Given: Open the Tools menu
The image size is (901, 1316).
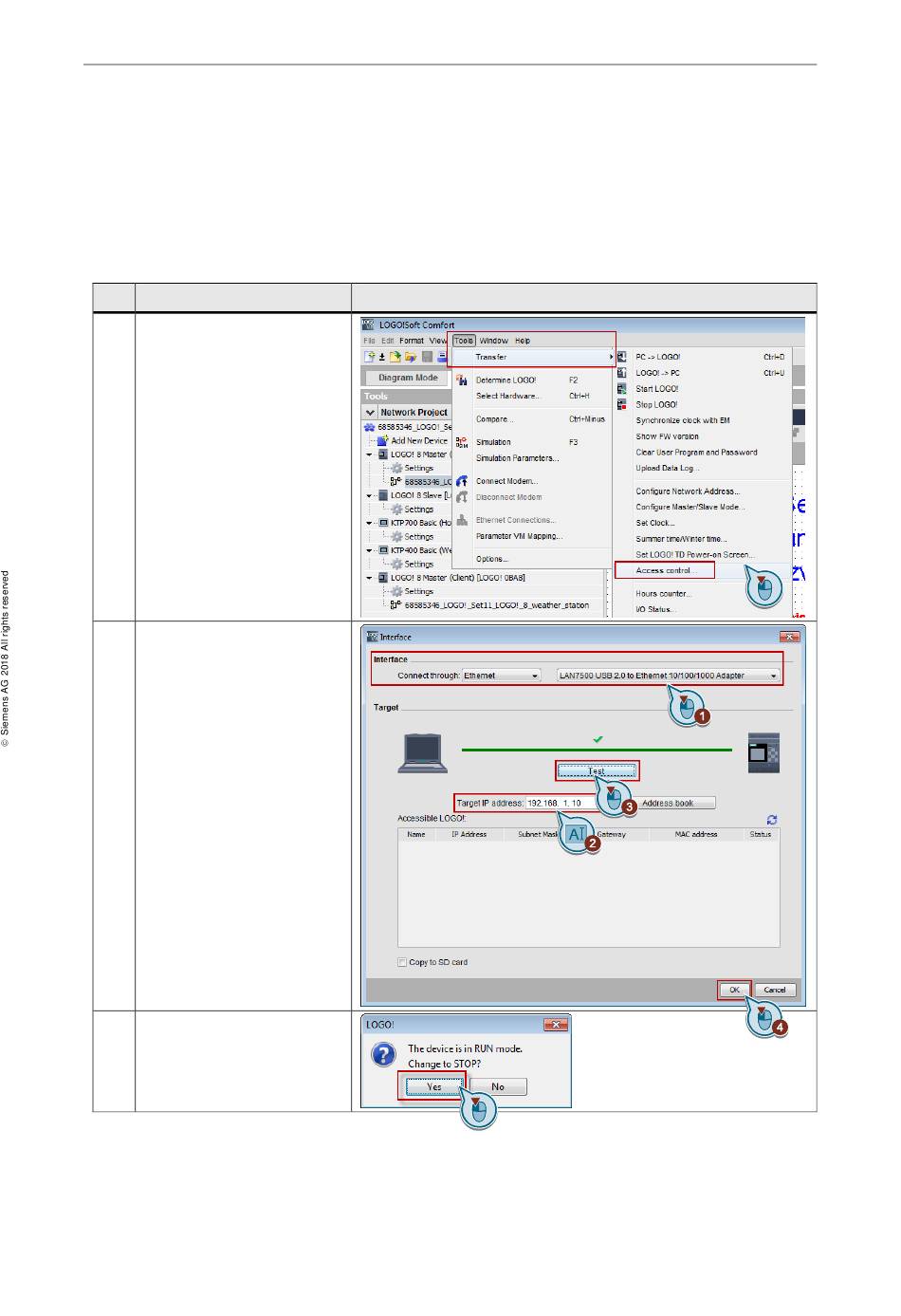Looking at the screenshot, I should pos(463,341).
